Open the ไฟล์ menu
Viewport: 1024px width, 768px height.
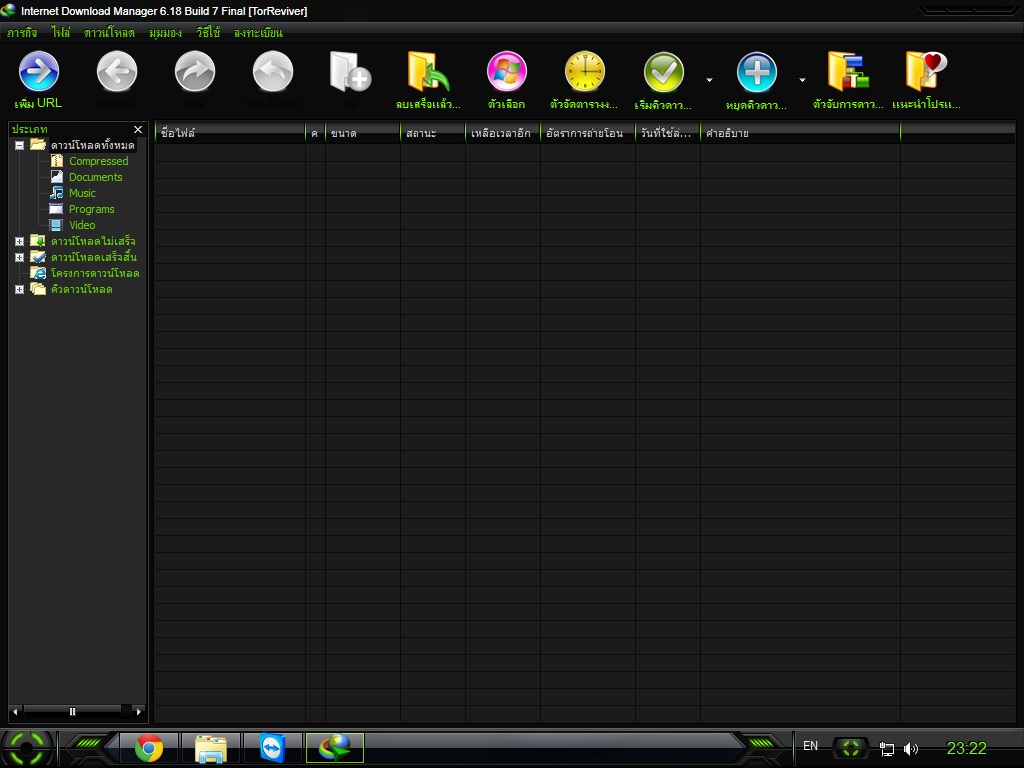(x=61, y=33)
